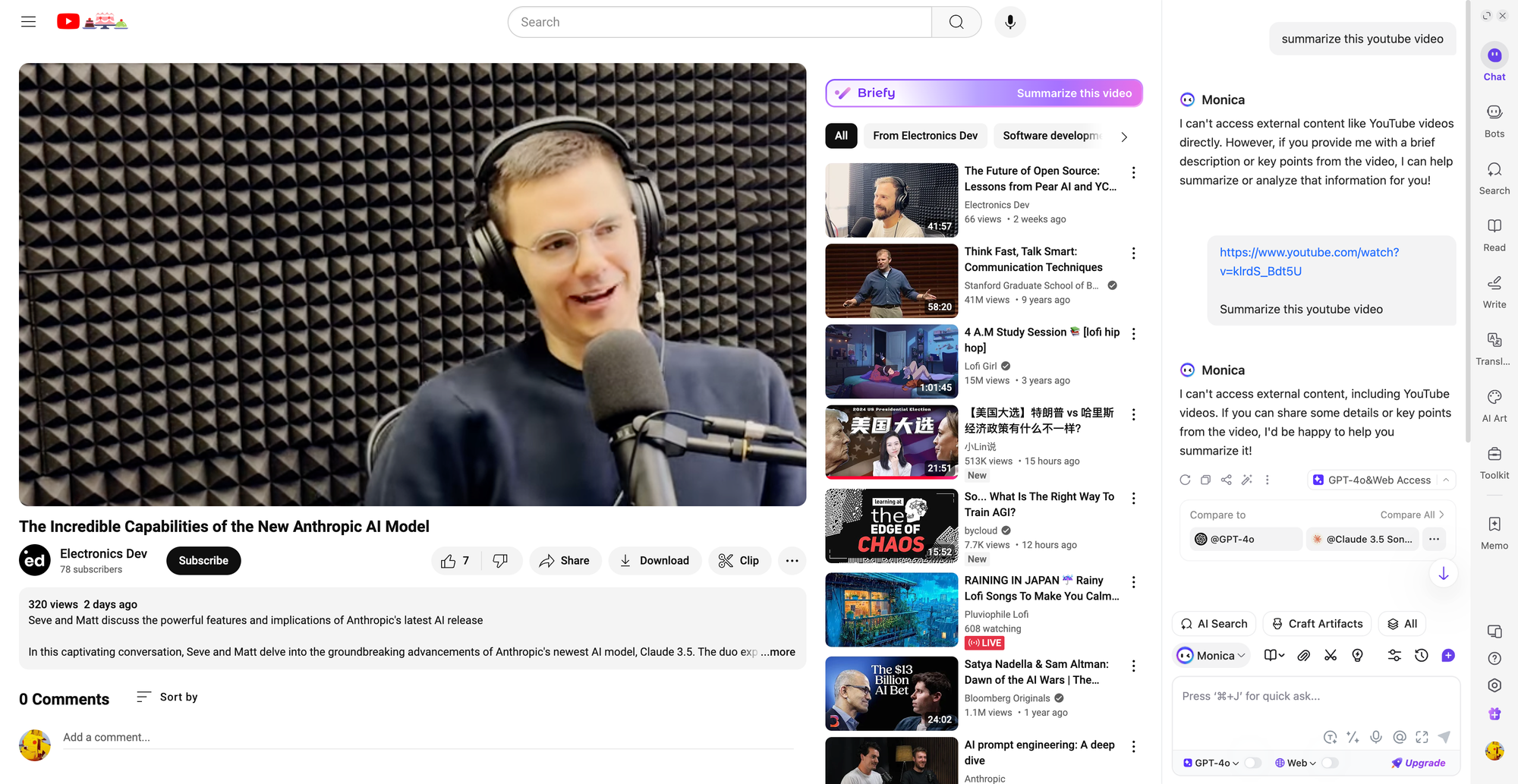This screenshot has width=1518, height=784.
Task: Click the lightbulb prompt ideas icon
Action: (x=1358, y=656)
